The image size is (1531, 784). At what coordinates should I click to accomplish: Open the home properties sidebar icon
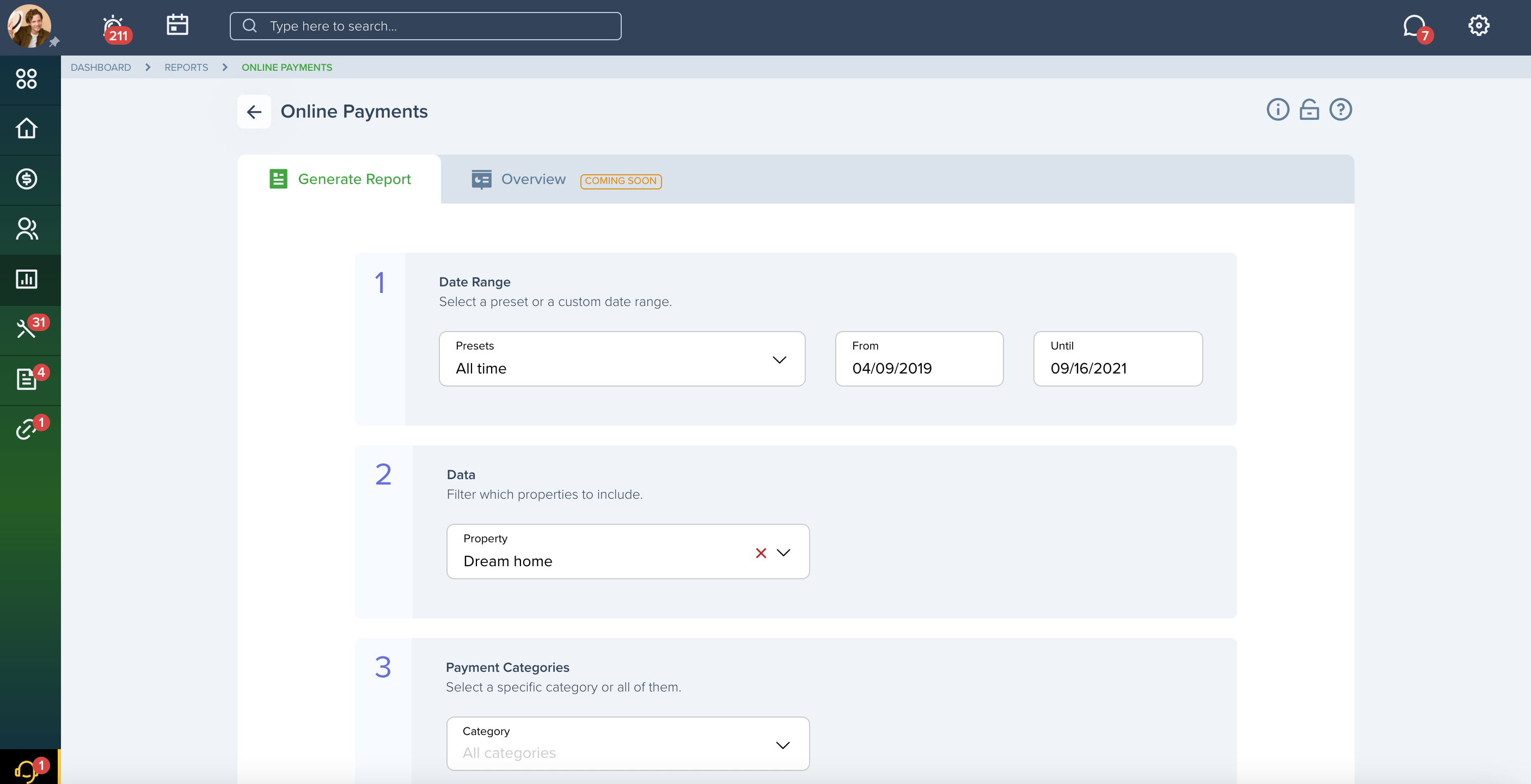27,129
